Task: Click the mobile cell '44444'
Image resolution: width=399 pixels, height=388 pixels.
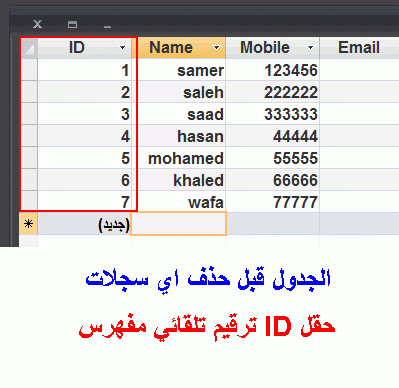Action: pos(273,136)
